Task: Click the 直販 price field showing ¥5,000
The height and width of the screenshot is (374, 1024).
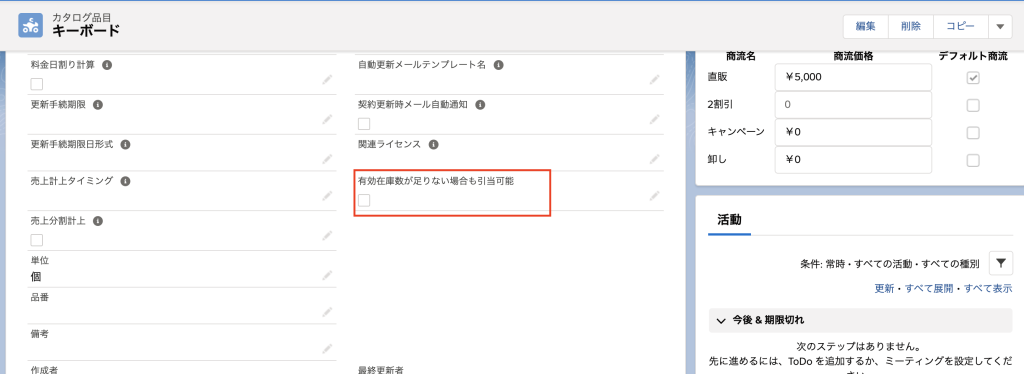Action: tap(853, 77)
